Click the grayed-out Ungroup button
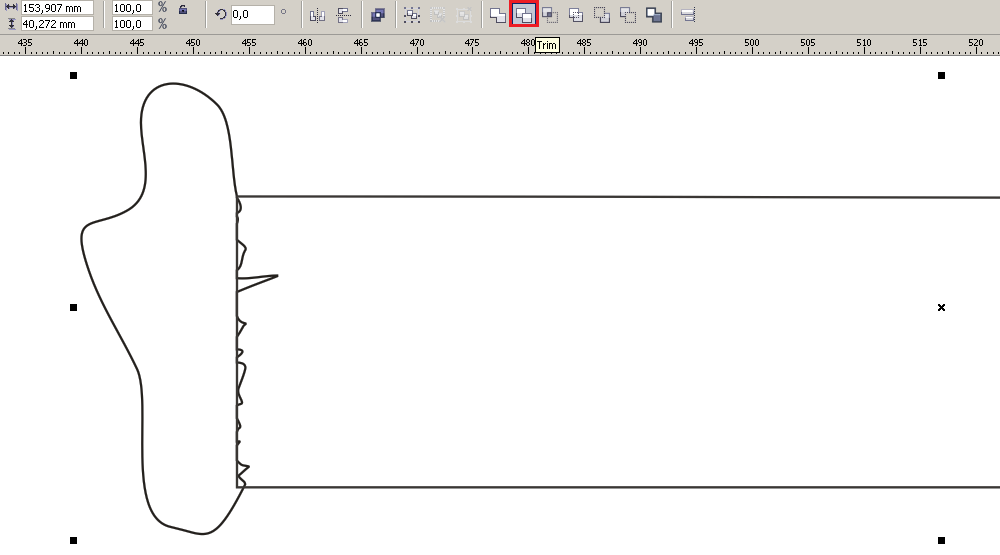1000x555 pixels. tap(438, 15)
